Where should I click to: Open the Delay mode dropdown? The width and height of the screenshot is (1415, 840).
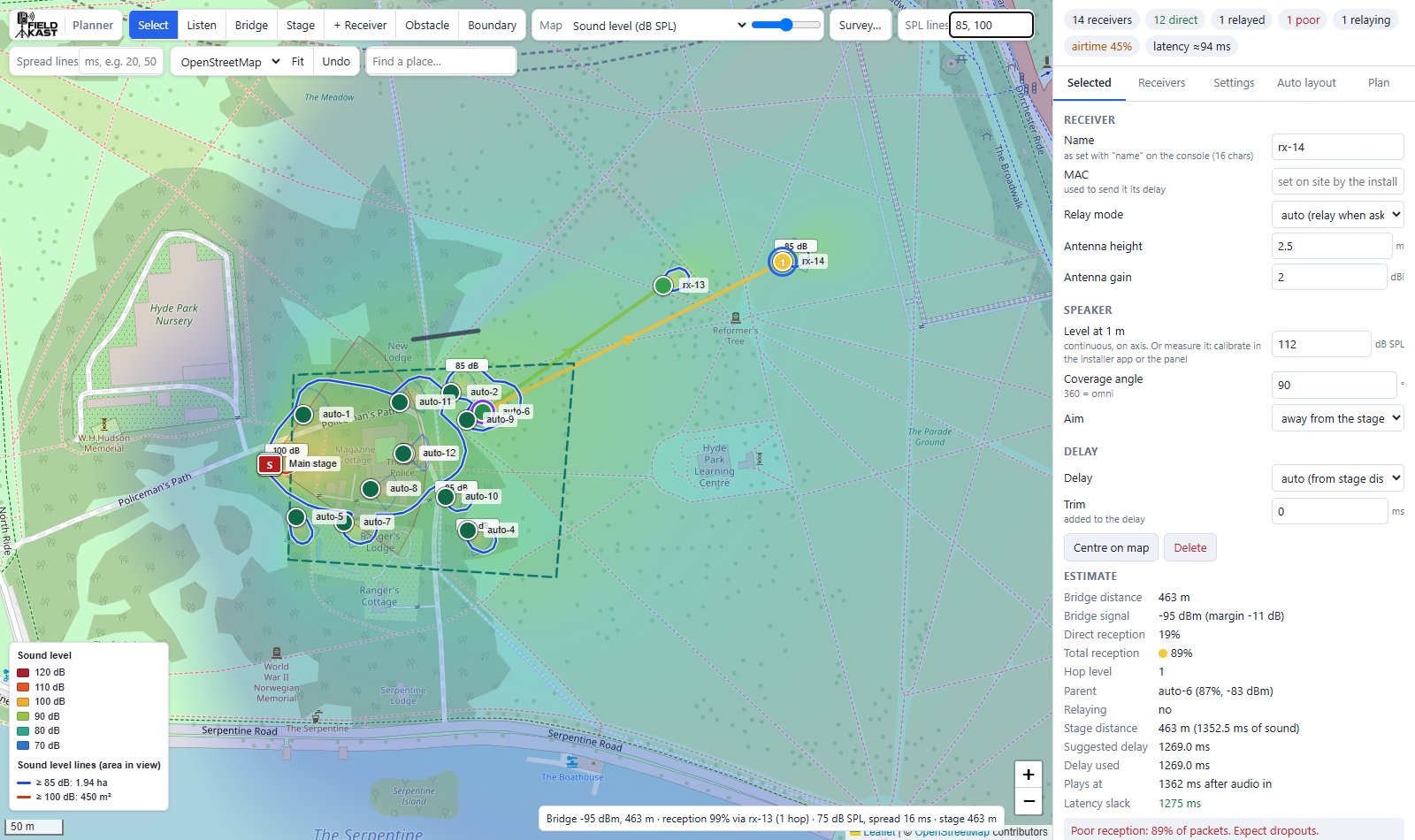tap(1337, 478)
